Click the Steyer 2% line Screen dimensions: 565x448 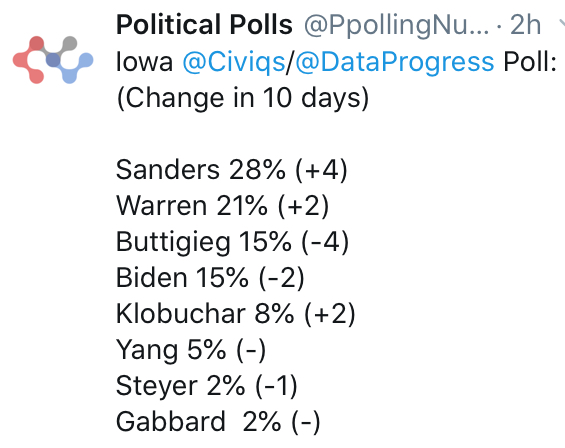[206, 386]
